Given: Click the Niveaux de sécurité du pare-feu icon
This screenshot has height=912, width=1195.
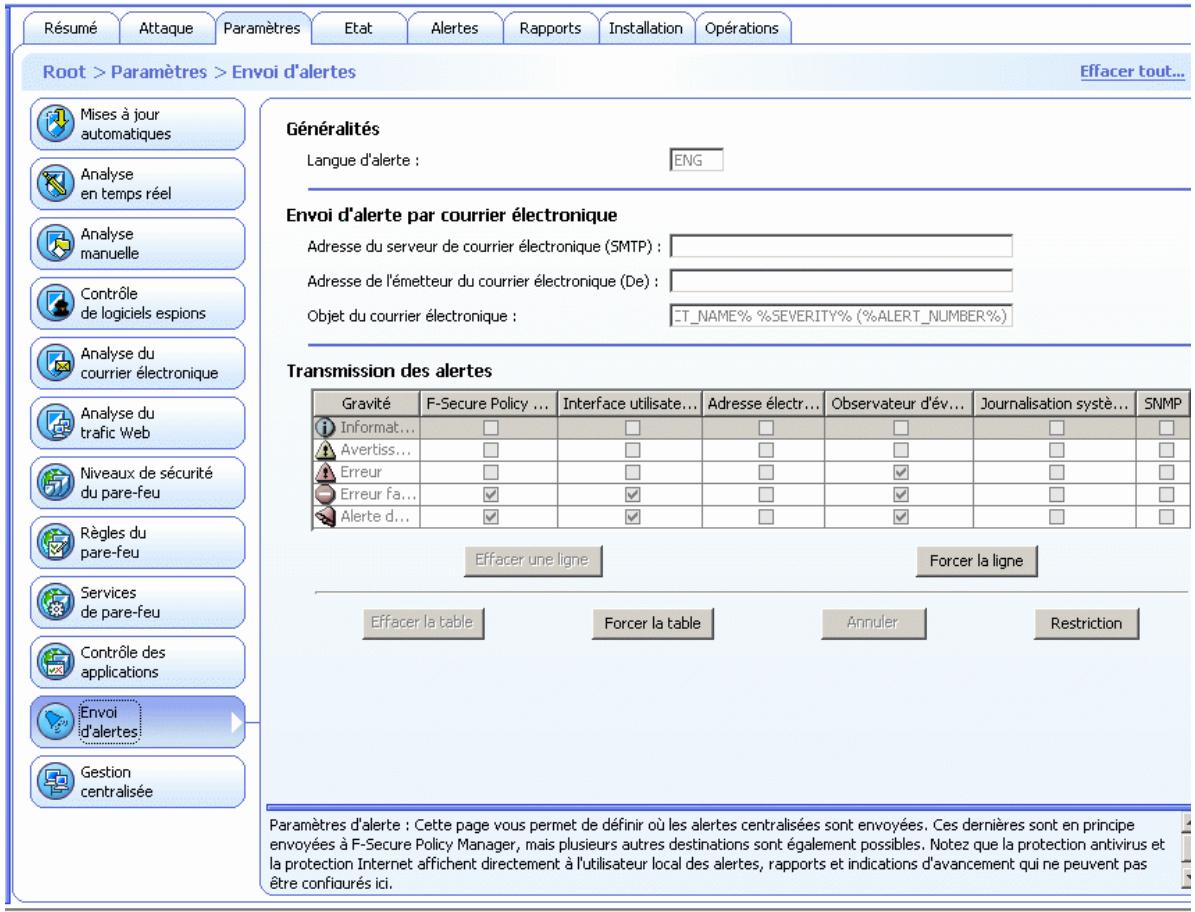Looking at the screenshot, I should (x=56, y=483).
